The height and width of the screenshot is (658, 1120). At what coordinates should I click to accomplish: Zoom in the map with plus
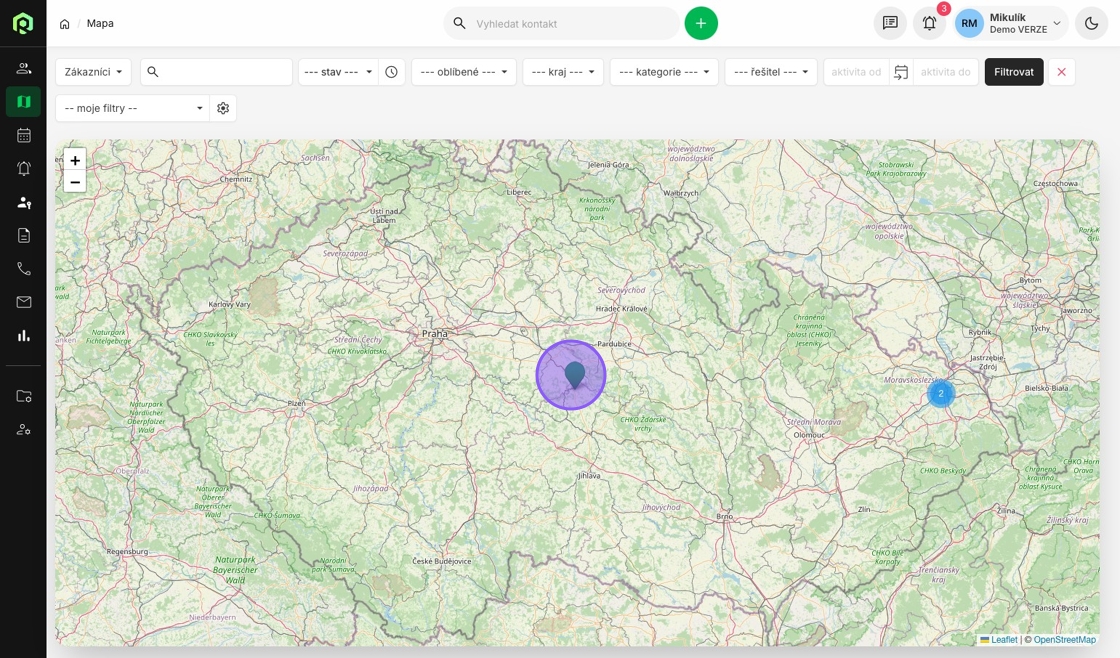pos(75,160)
